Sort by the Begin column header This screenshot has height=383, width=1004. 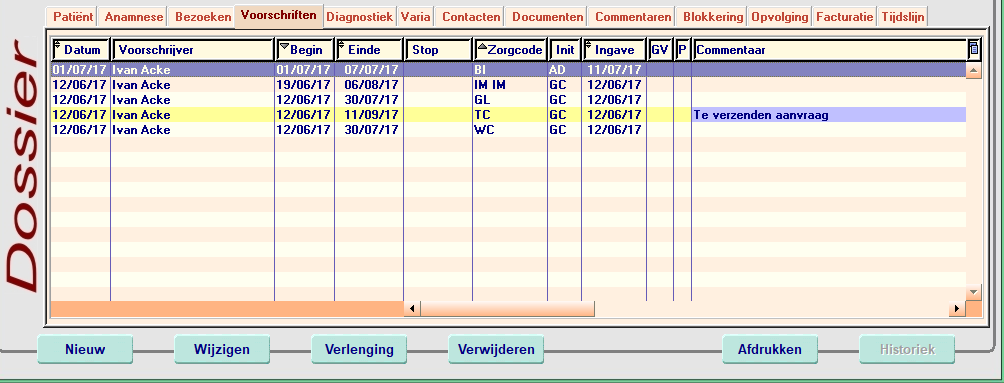305,49
